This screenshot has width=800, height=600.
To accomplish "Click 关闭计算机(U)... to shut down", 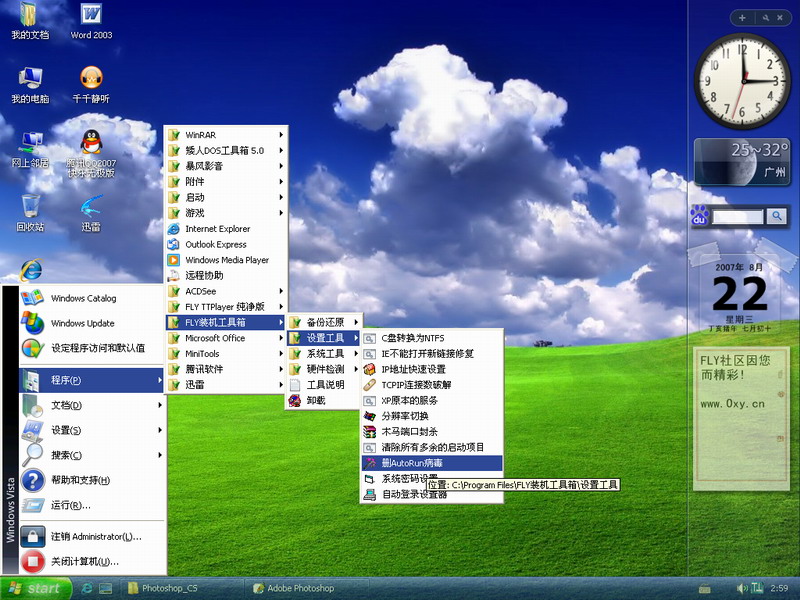I will [x=92, y=562].
